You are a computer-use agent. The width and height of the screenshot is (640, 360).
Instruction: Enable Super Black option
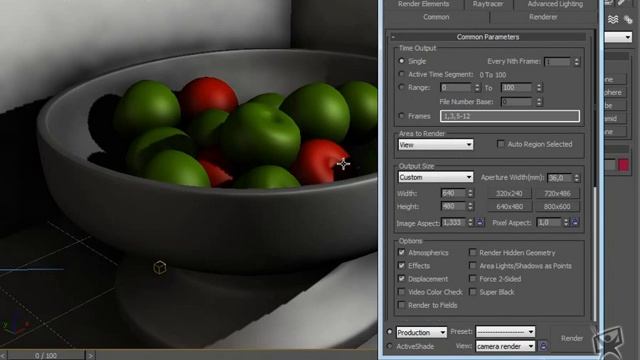pos(473,292)
